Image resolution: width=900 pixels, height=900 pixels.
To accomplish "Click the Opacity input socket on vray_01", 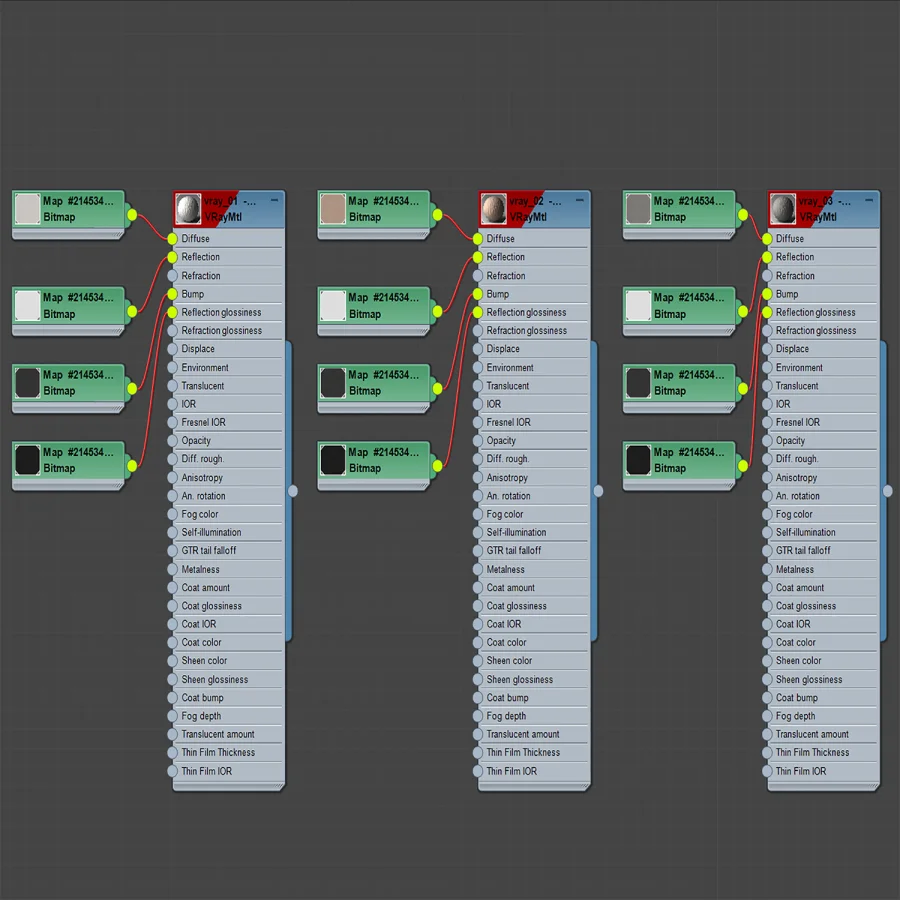I will pos(172,440).
